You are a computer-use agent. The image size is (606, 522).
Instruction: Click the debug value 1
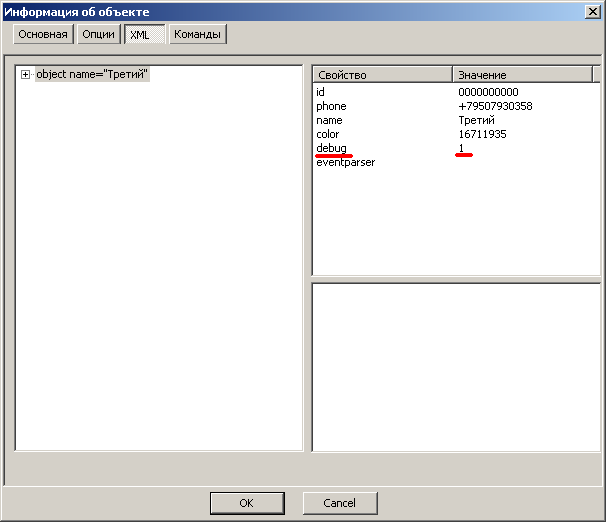point(461,148)
